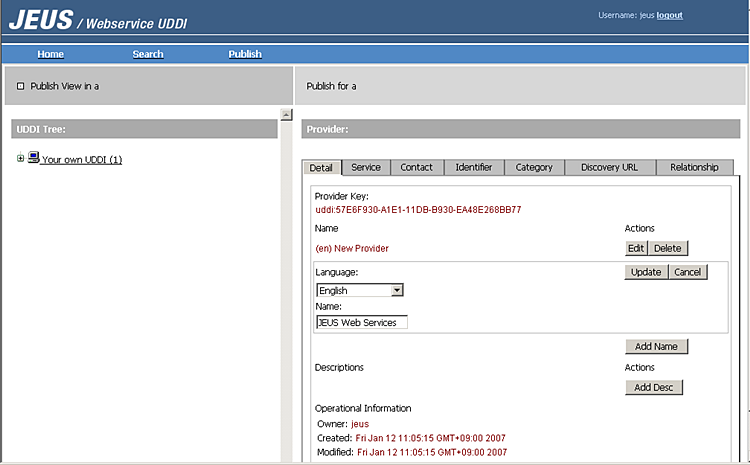Click the Add Name button
Screen dimensions: 750x465
(x=656, y=347)
